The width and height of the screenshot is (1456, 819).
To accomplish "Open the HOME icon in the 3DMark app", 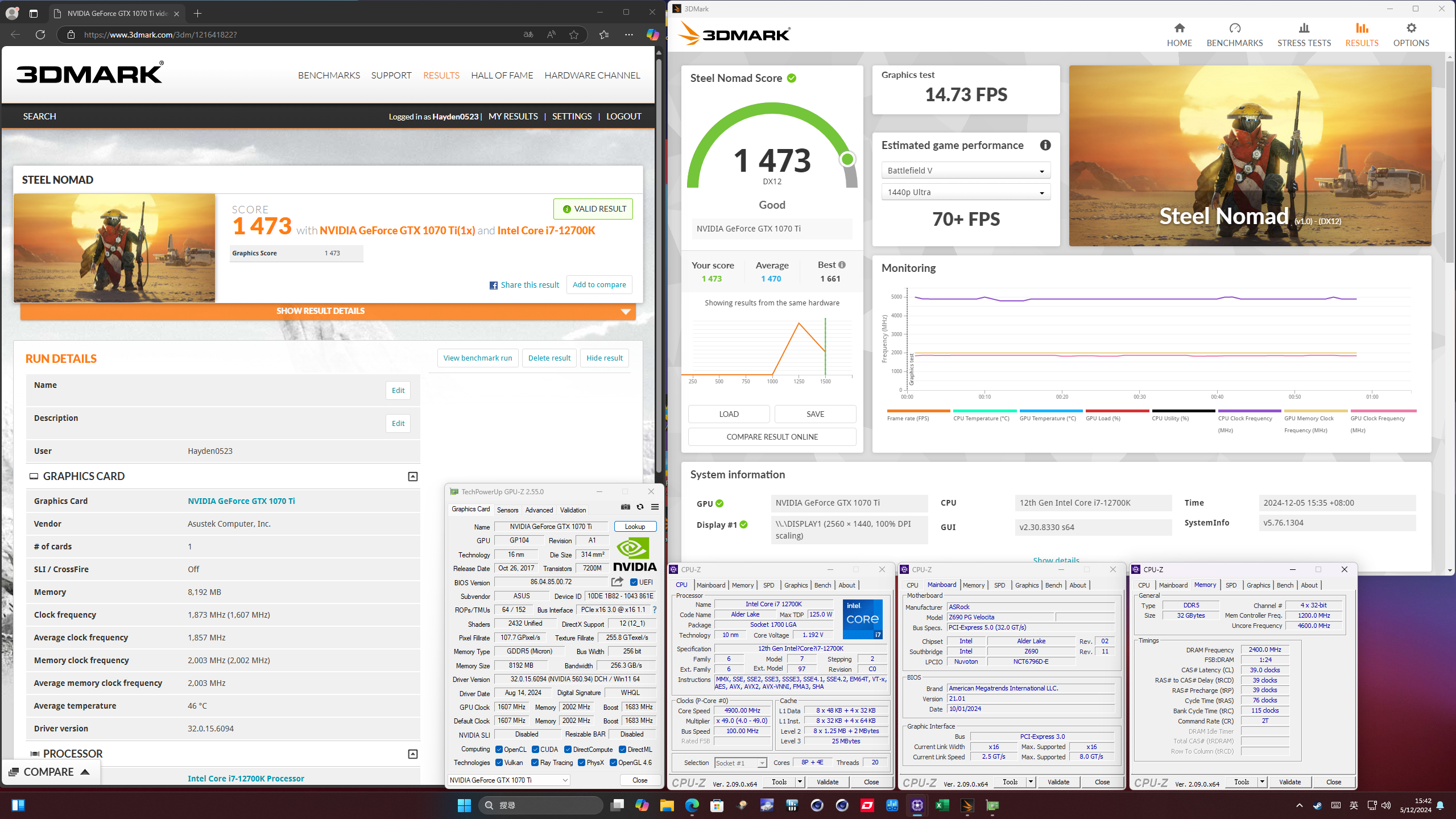I will point(1179,28).
